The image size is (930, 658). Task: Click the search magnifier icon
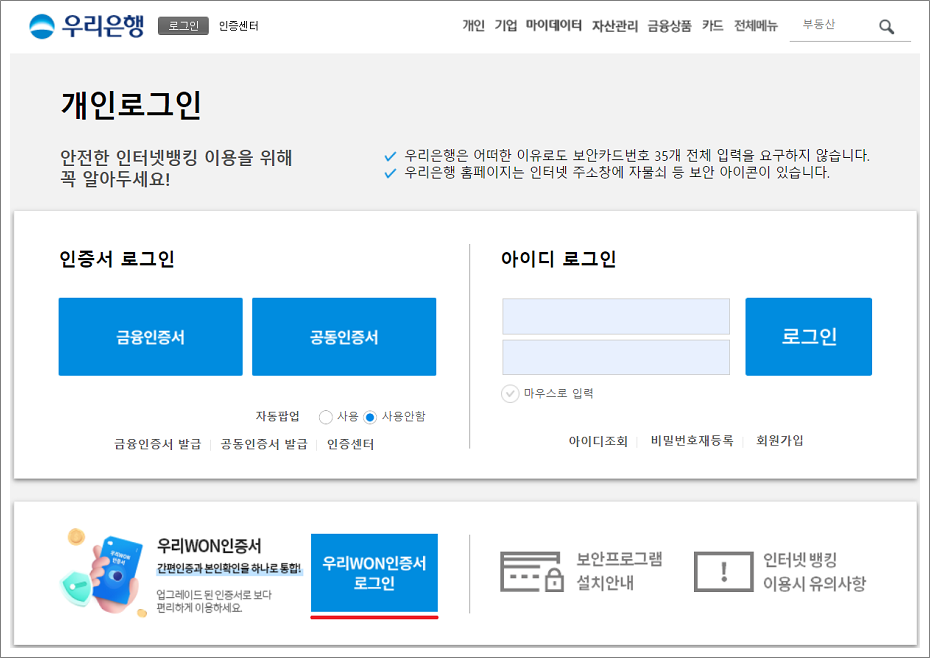click(886, 27)
